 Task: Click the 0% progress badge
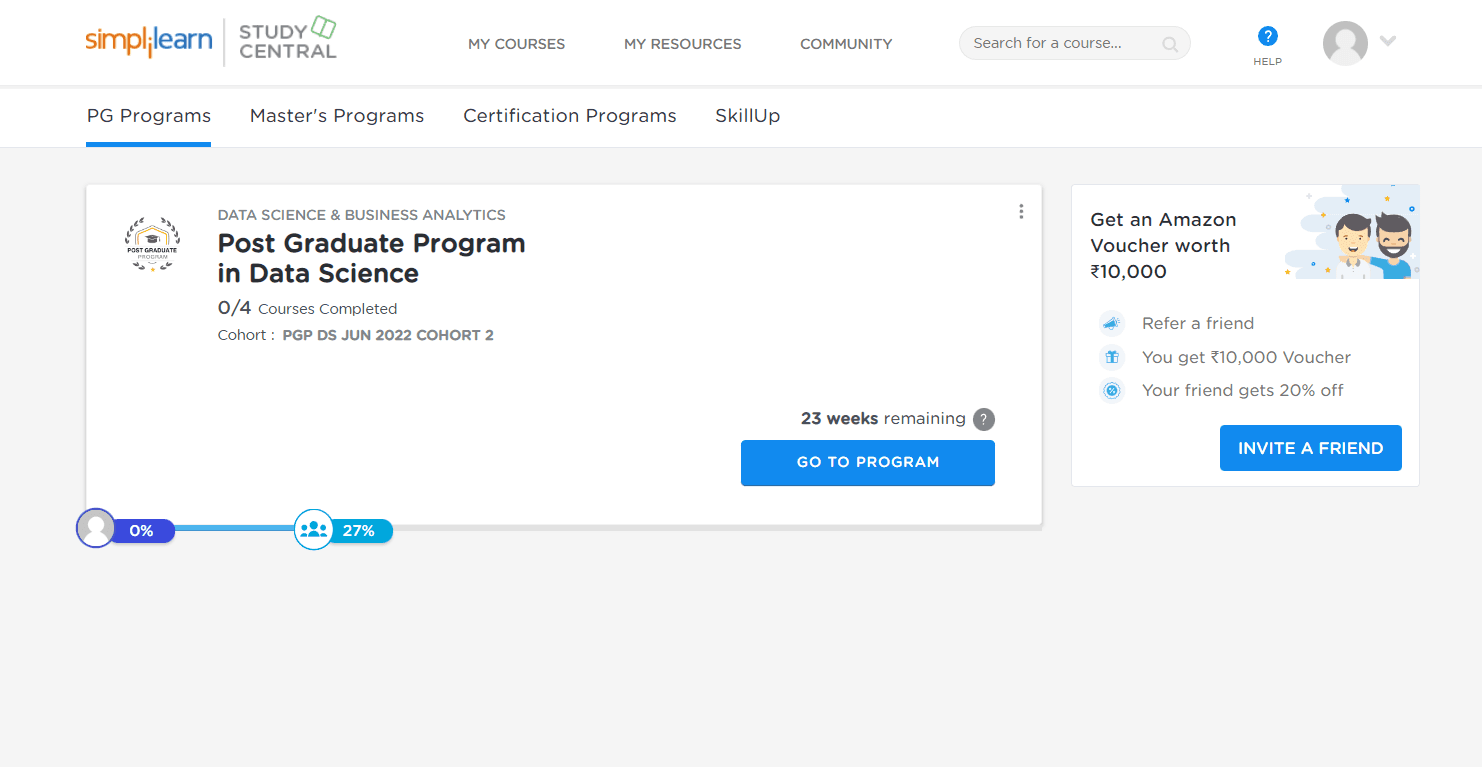pos(142,531)
